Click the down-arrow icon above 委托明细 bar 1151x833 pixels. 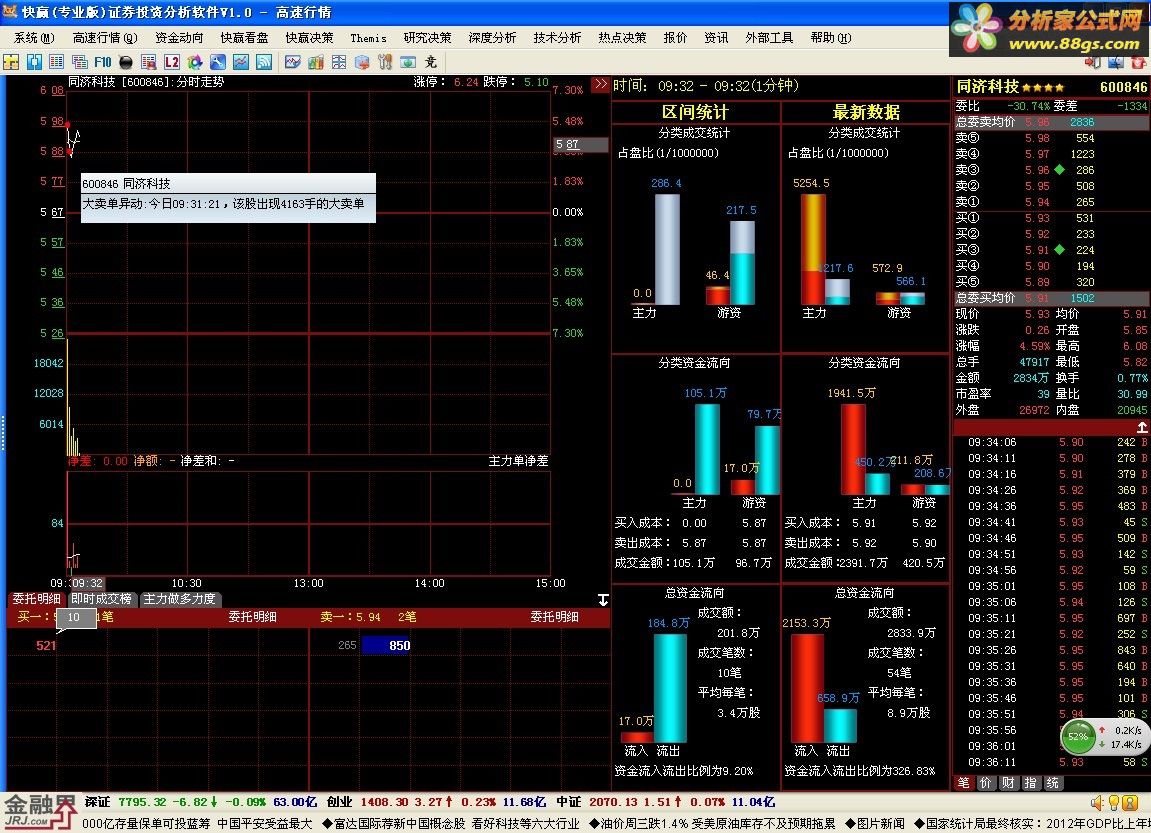tap(603, 600)
